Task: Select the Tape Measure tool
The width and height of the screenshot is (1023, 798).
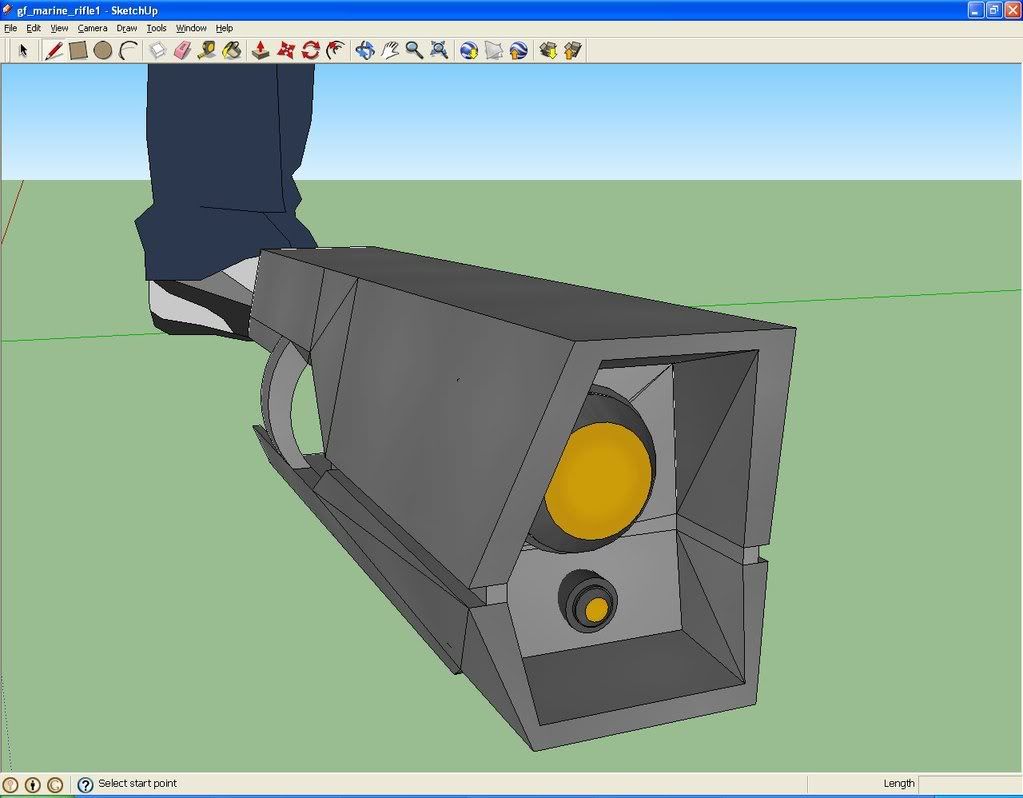Action: click(x=207, y=50)
